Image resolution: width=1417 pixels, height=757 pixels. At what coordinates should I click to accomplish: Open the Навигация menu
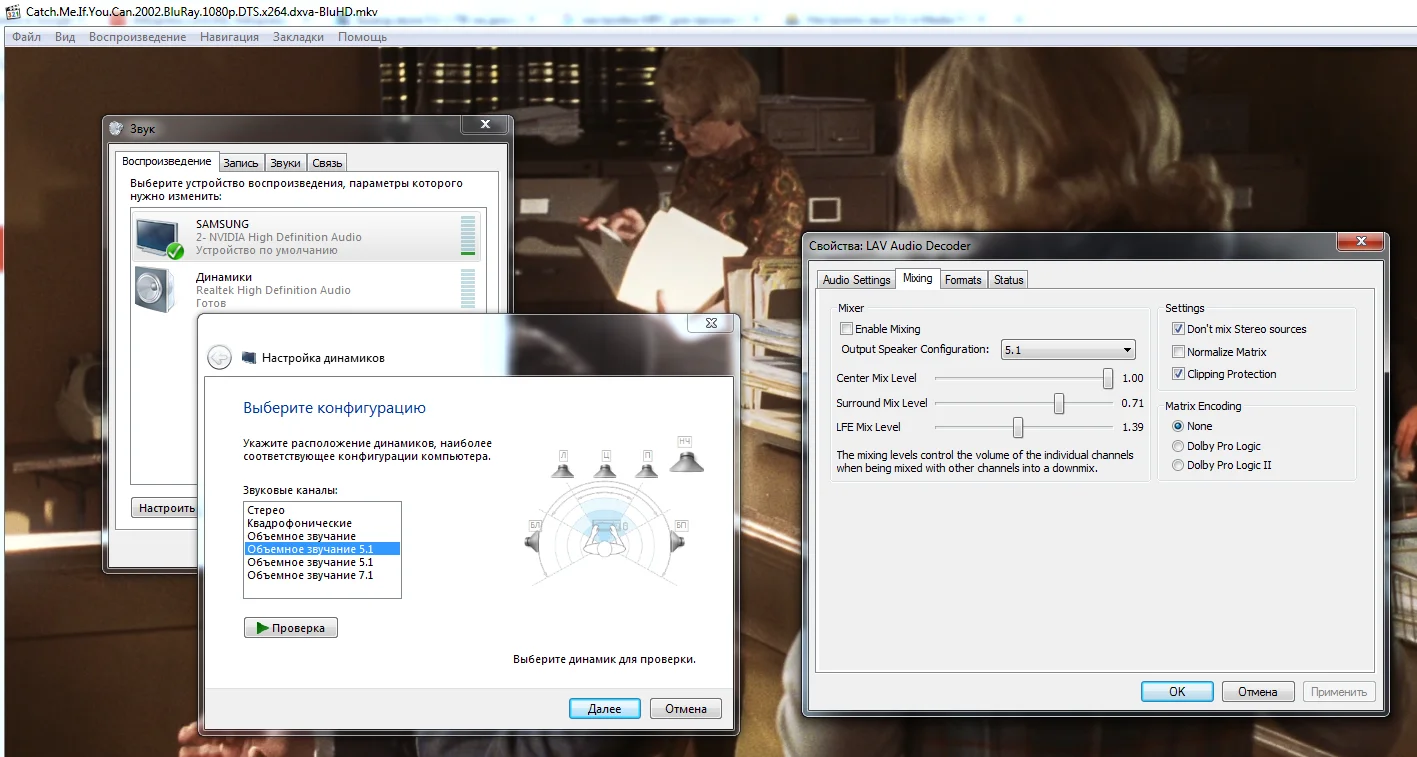pos(229,37)
